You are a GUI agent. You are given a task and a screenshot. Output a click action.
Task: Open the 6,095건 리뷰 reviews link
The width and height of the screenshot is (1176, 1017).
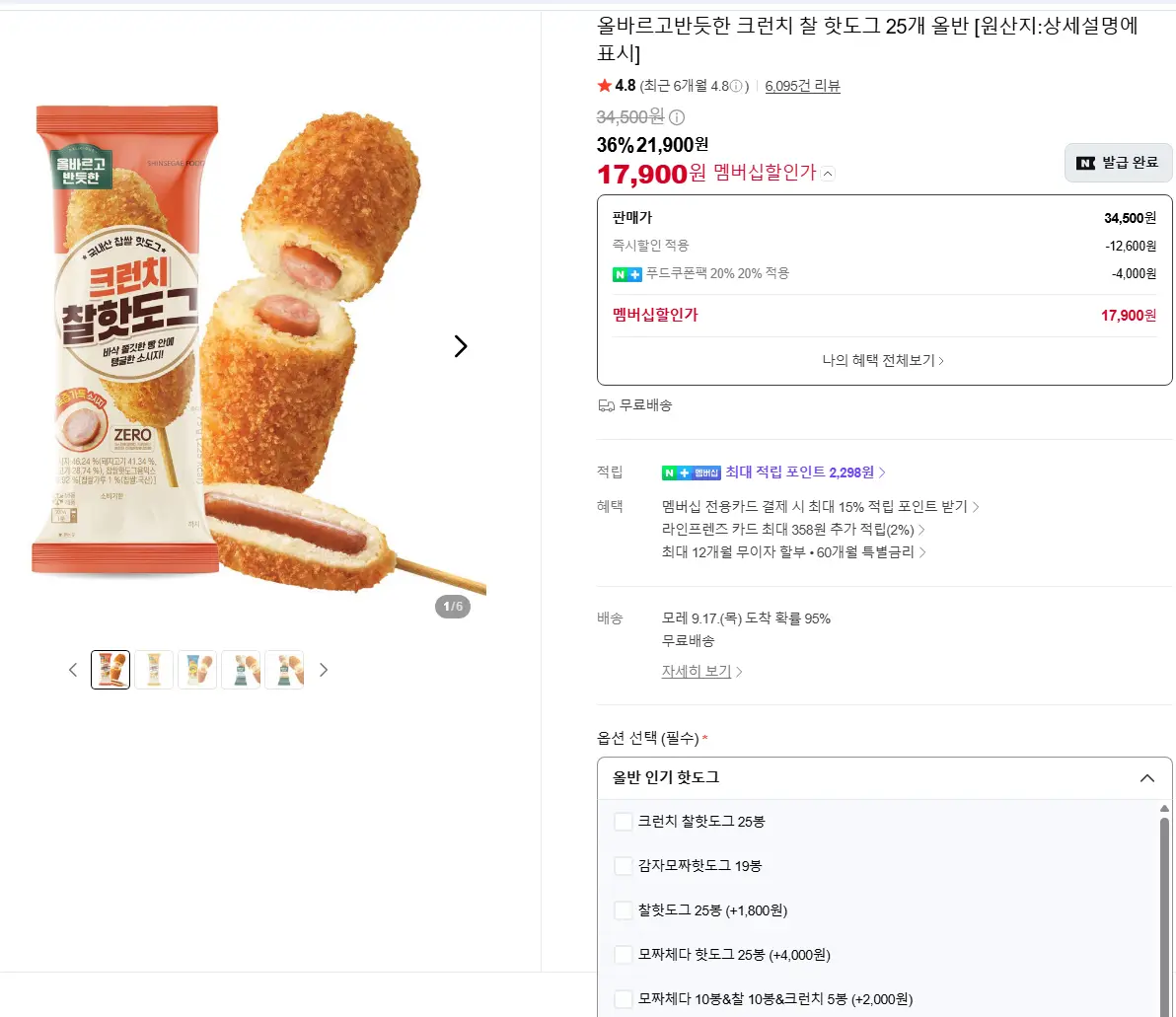802,86
